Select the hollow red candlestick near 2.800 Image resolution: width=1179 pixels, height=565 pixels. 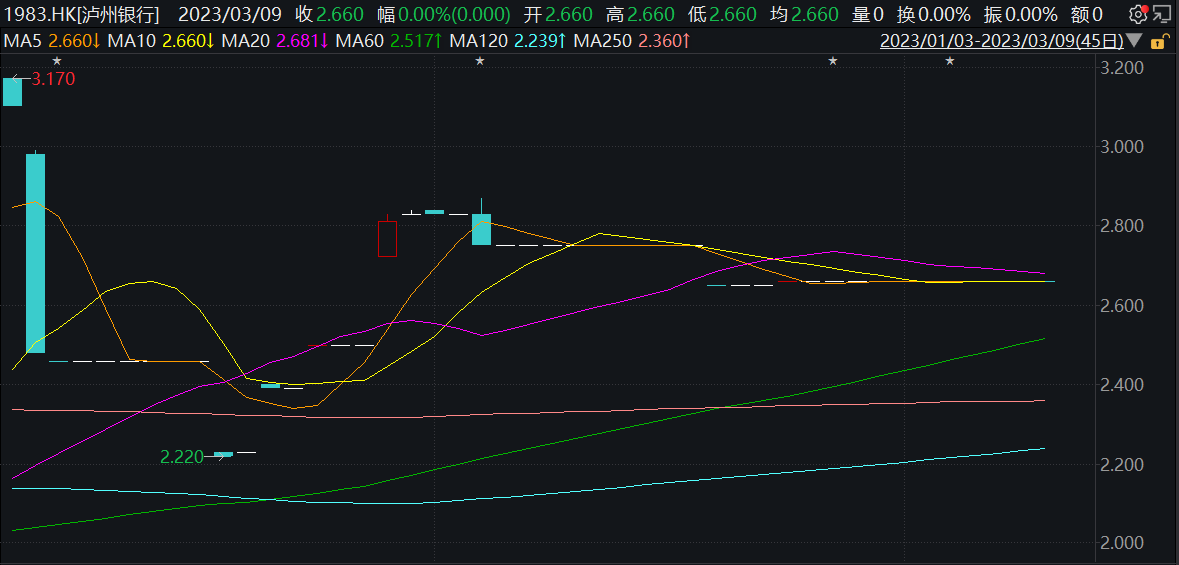(387, 238)
